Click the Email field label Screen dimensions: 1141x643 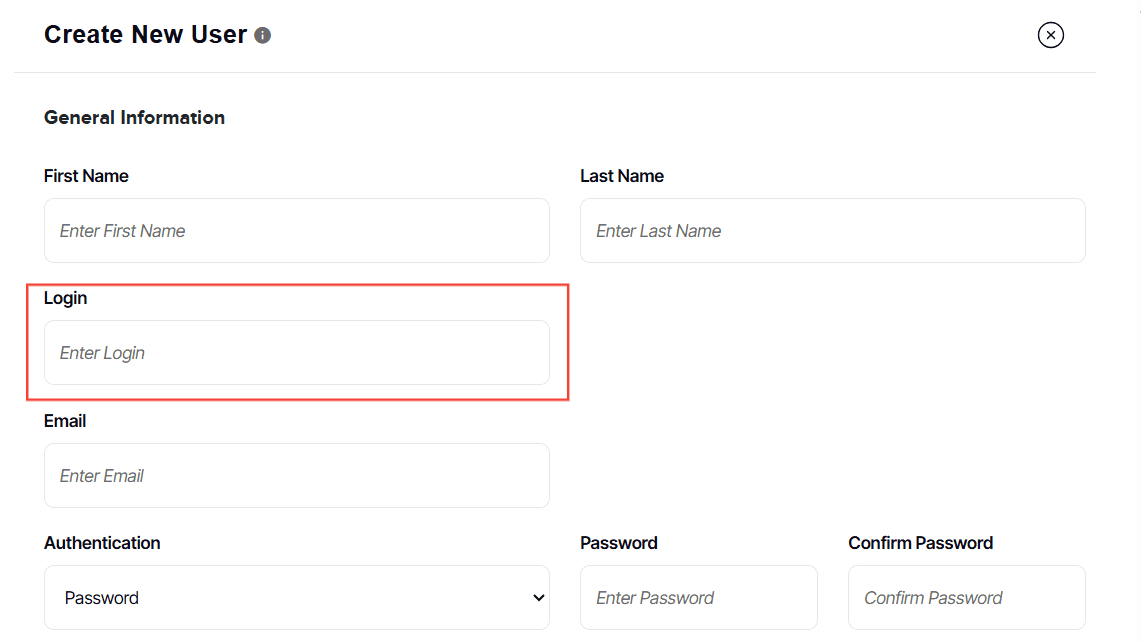pyautogui.click(x=65, y=421)
